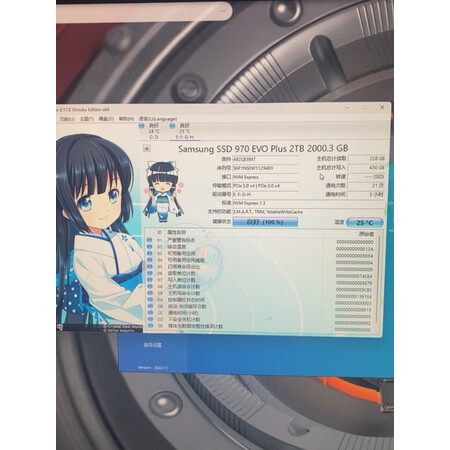450x450 pixels.
Task: Click the 属性名称 (attribute name) column header
Action: (177, 233)
